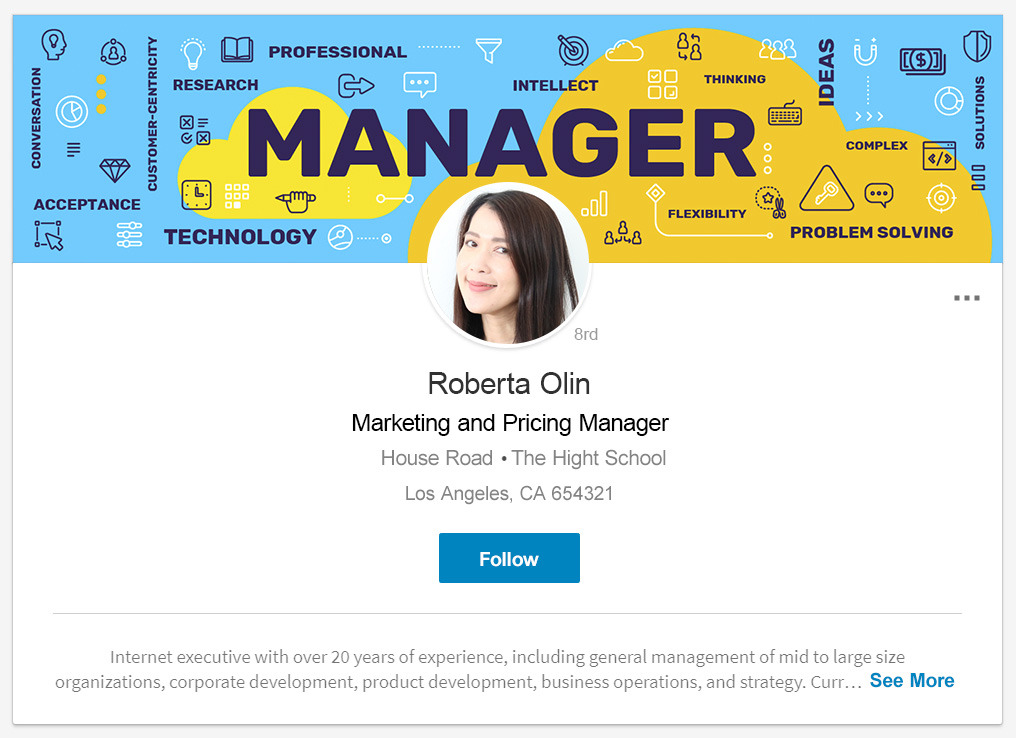Click the code window icon
This screenshot has width=1016, height=738.
pos(939,156)
